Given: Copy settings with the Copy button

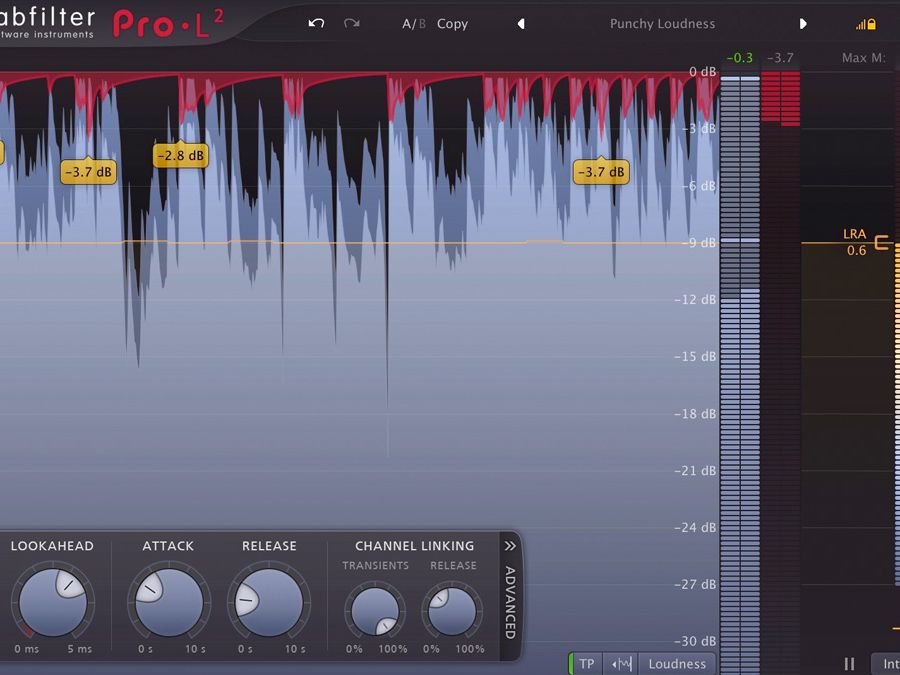Looking at the screenshot, I should point(452,24).
